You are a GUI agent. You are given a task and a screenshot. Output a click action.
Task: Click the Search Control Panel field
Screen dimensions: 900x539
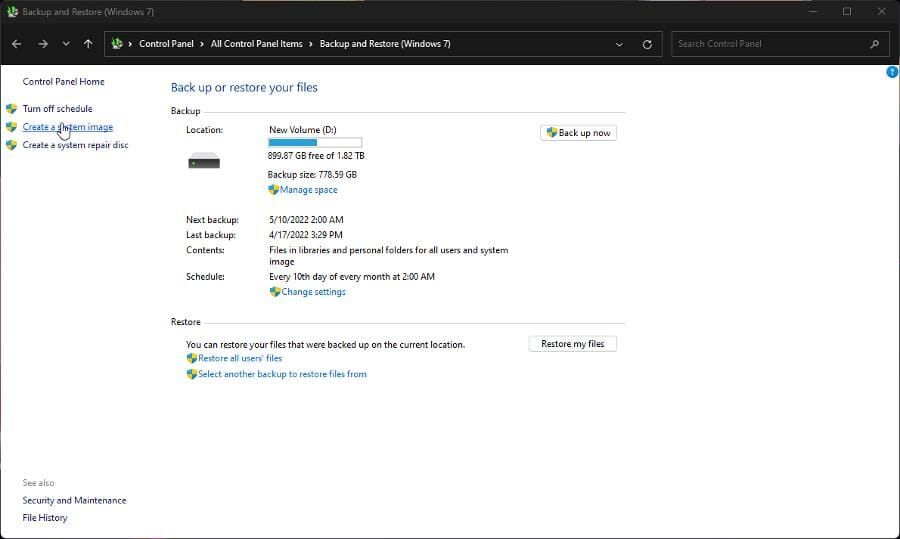(x=780, y=44)
